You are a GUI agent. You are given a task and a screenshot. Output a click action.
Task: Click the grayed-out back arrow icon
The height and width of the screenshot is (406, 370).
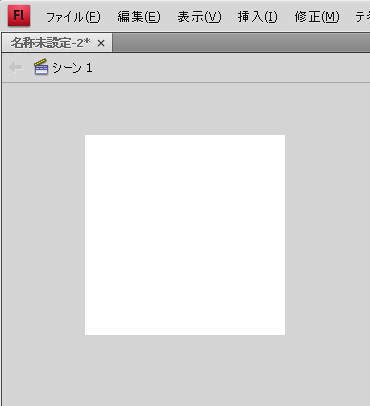[x=15, y=68]
